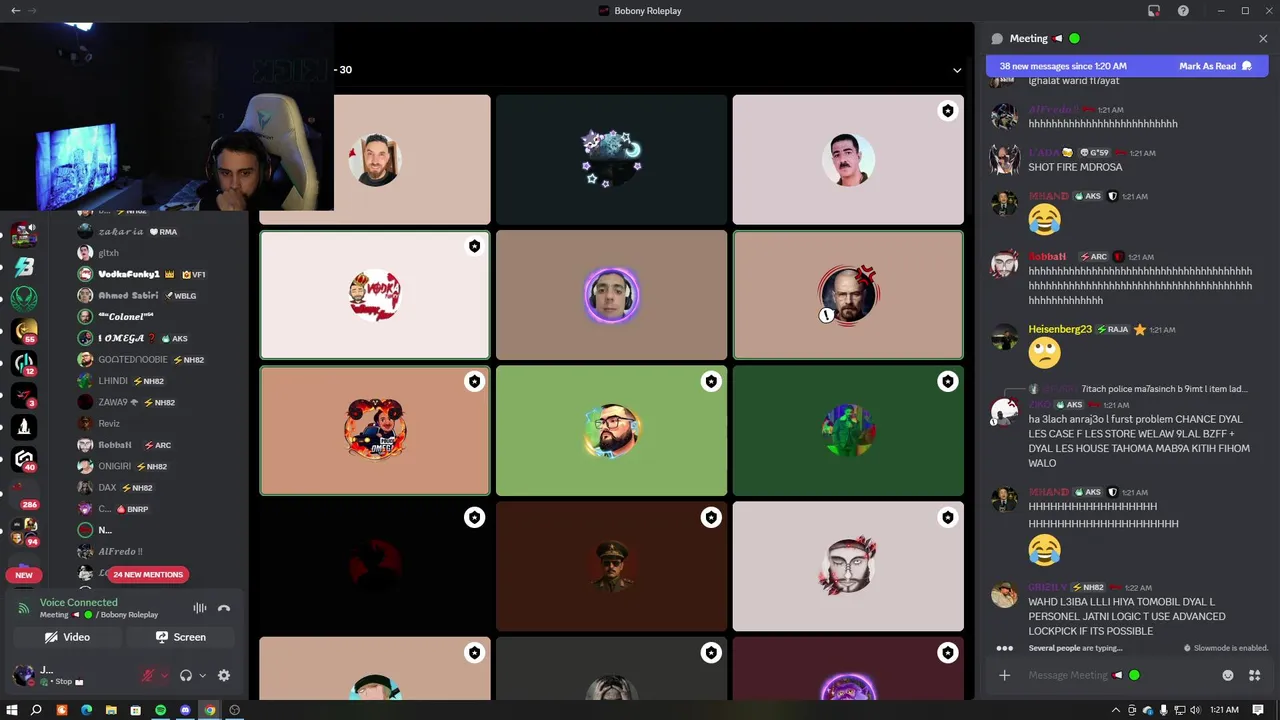This screenshot has width=1280, height=720.
Task: Click the 'SHOT FIRE MDROSA' message text
Action: 1075,167
